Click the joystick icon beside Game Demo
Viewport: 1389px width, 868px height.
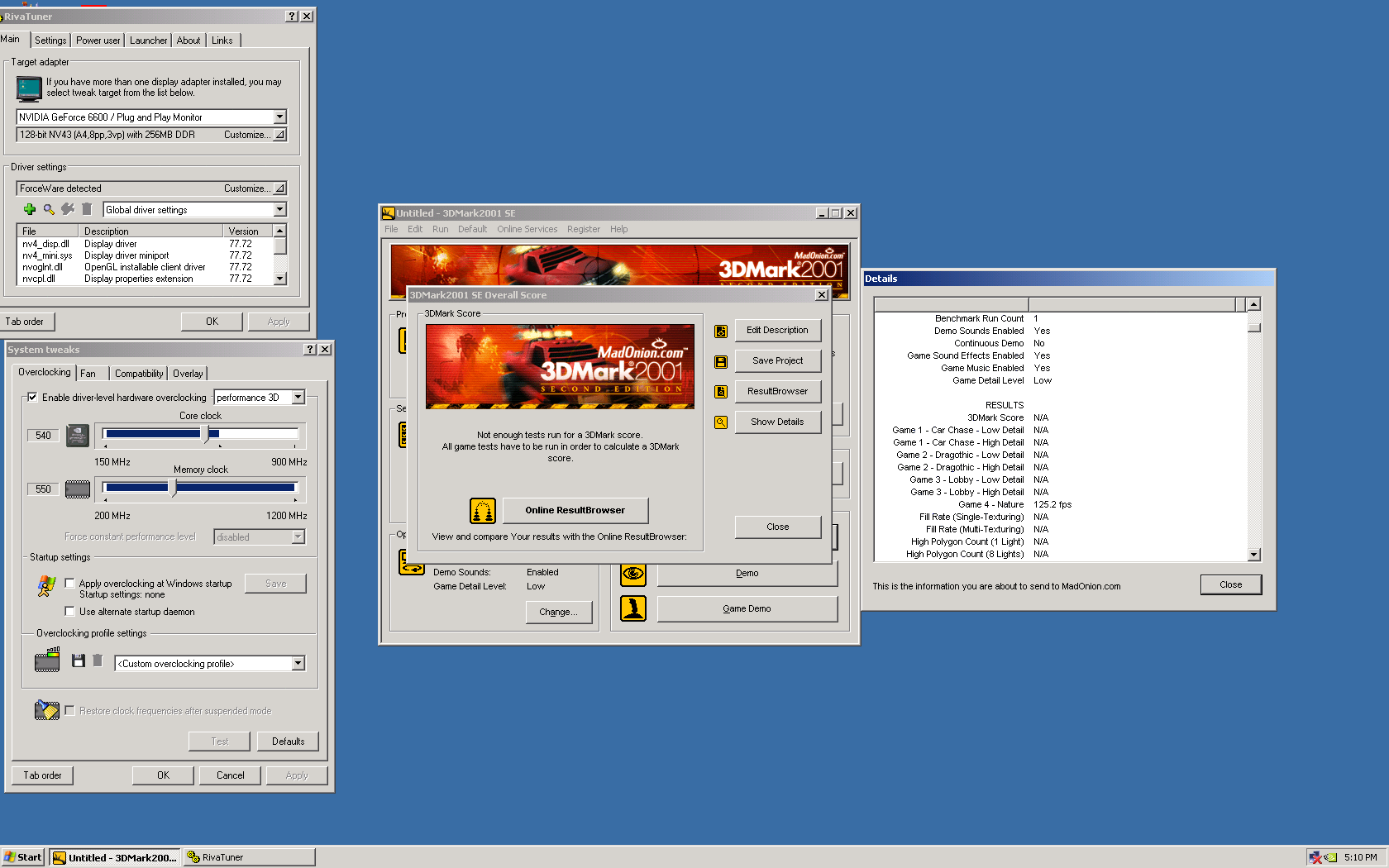click(x=633, y=608)
